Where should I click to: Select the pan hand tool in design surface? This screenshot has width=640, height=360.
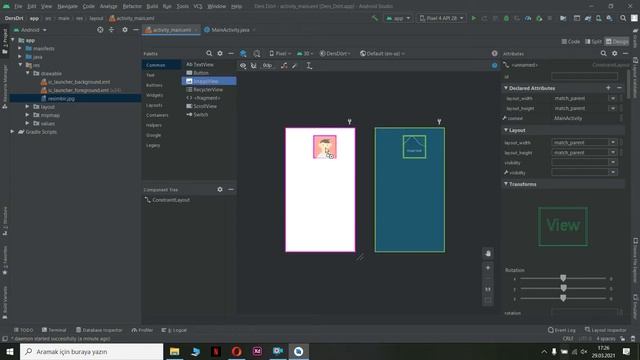pyautogui.click(x=488, y=253)
